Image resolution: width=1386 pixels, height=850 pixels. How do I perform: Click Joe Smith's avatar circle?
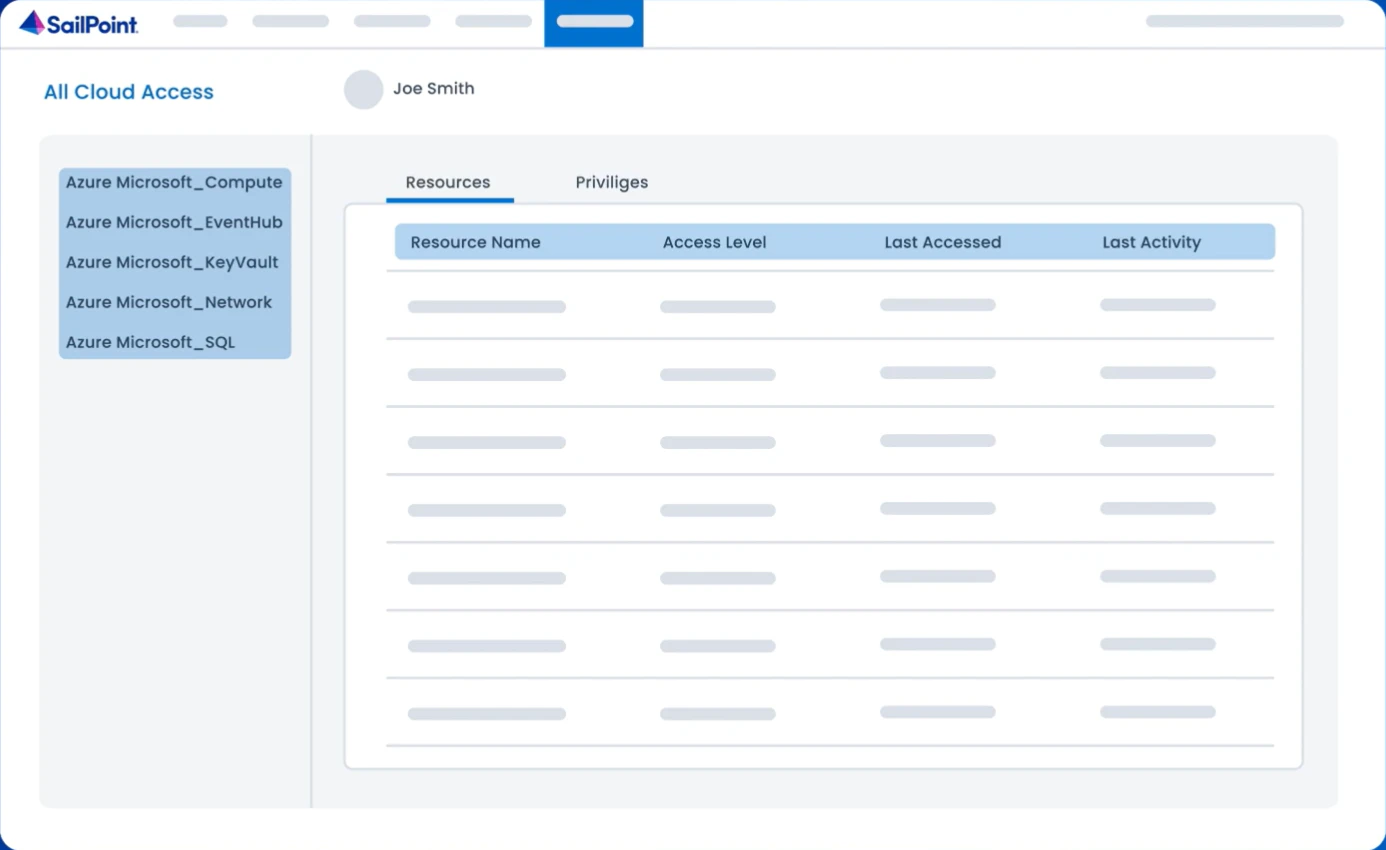pyautogui.click(x=364, y=90)
